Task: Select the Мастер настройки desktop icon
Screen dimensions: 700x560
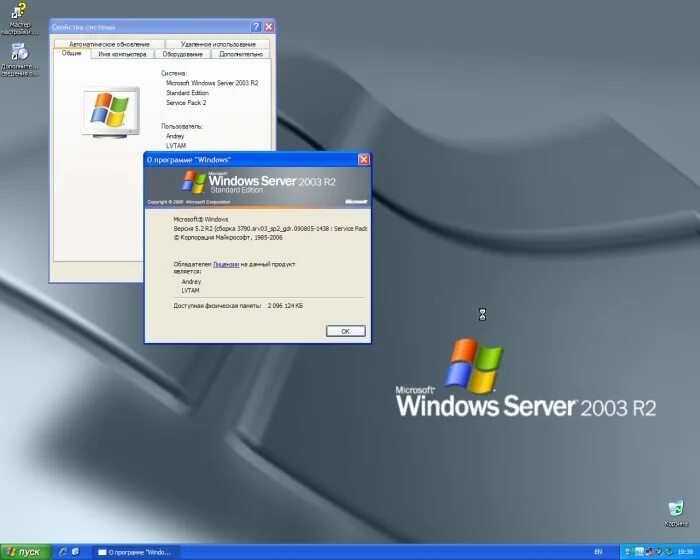Action: (x=20, y=19)
